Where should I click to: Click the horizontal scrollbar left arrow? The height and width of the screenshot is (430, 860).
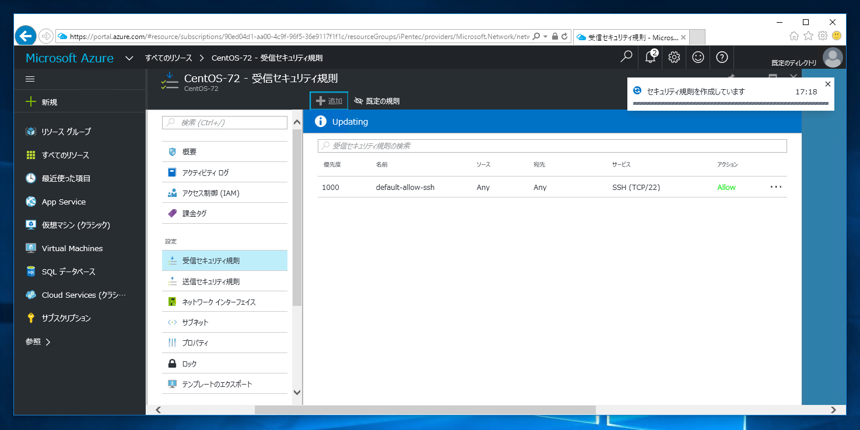(x=158, y=410)
